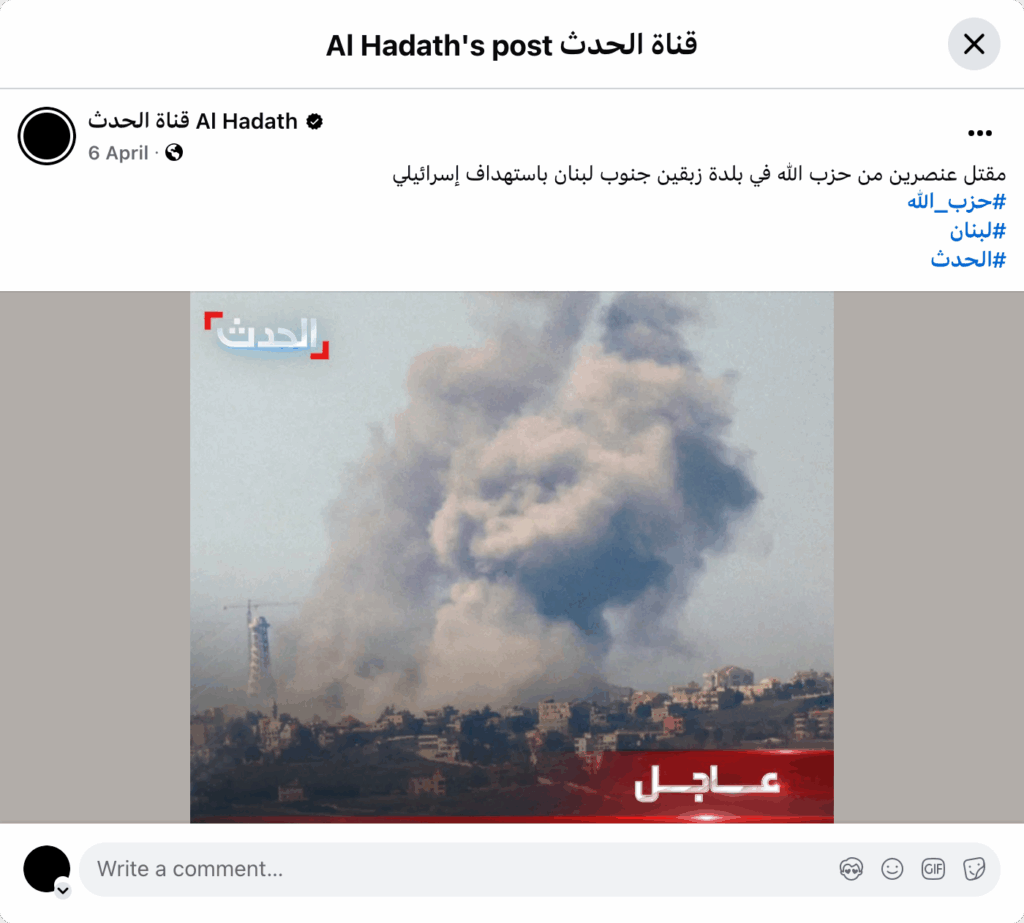Open the three-dot post options menu
This screenshot has width=1024, height=923.
pyautogui.click(x=980, y=133)
